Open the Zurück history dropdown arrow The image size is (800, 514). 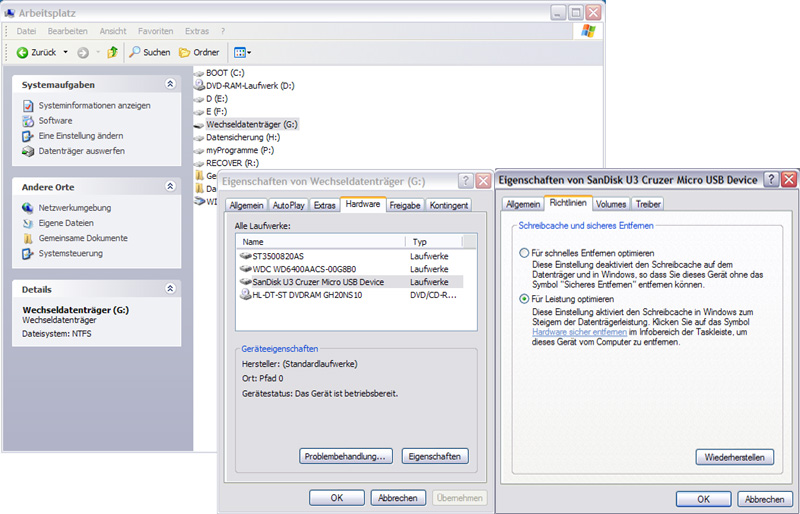[x=65, y=52]
